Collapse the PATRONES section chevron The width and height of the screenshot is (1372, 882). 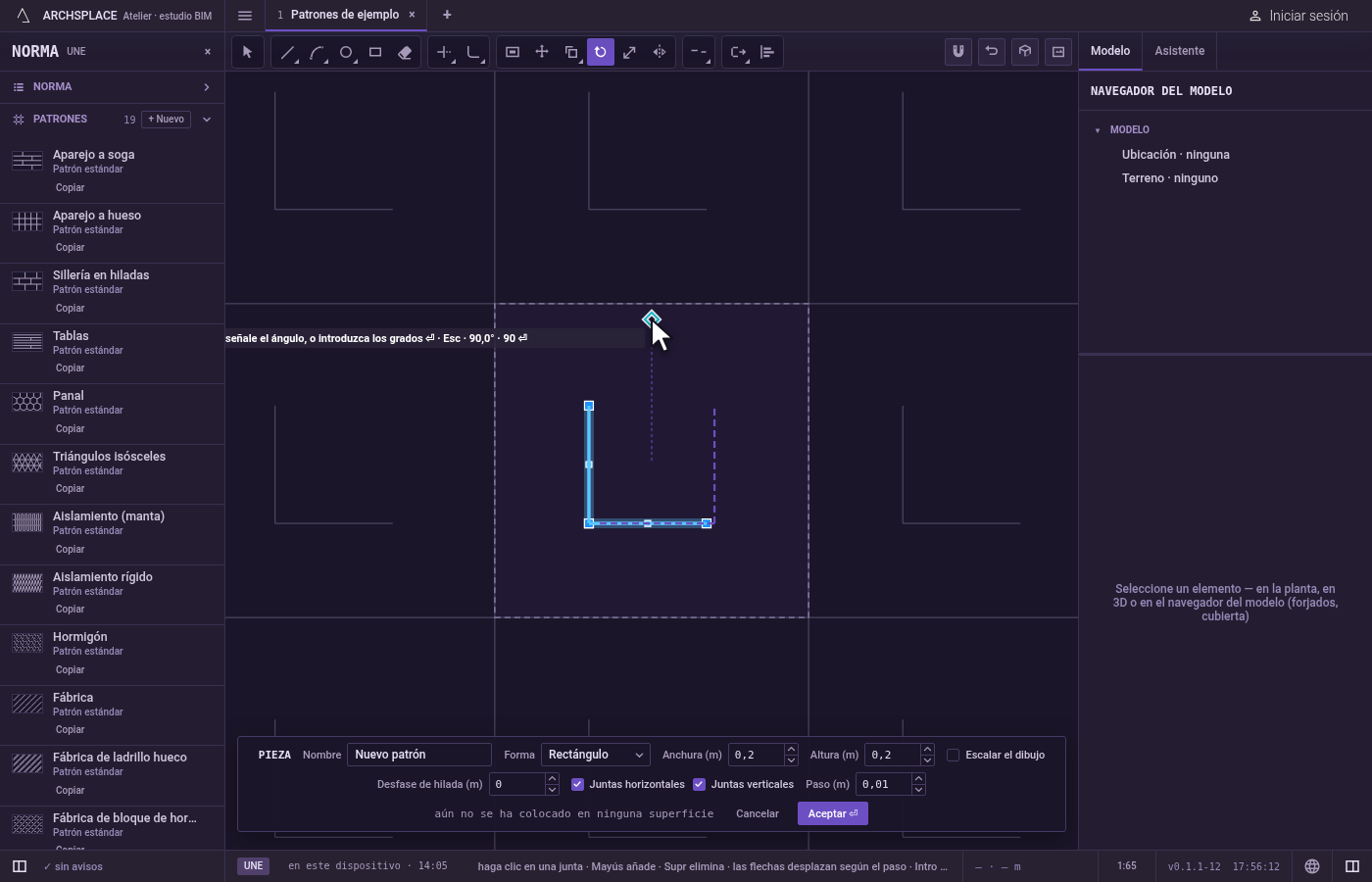[207, 120]
